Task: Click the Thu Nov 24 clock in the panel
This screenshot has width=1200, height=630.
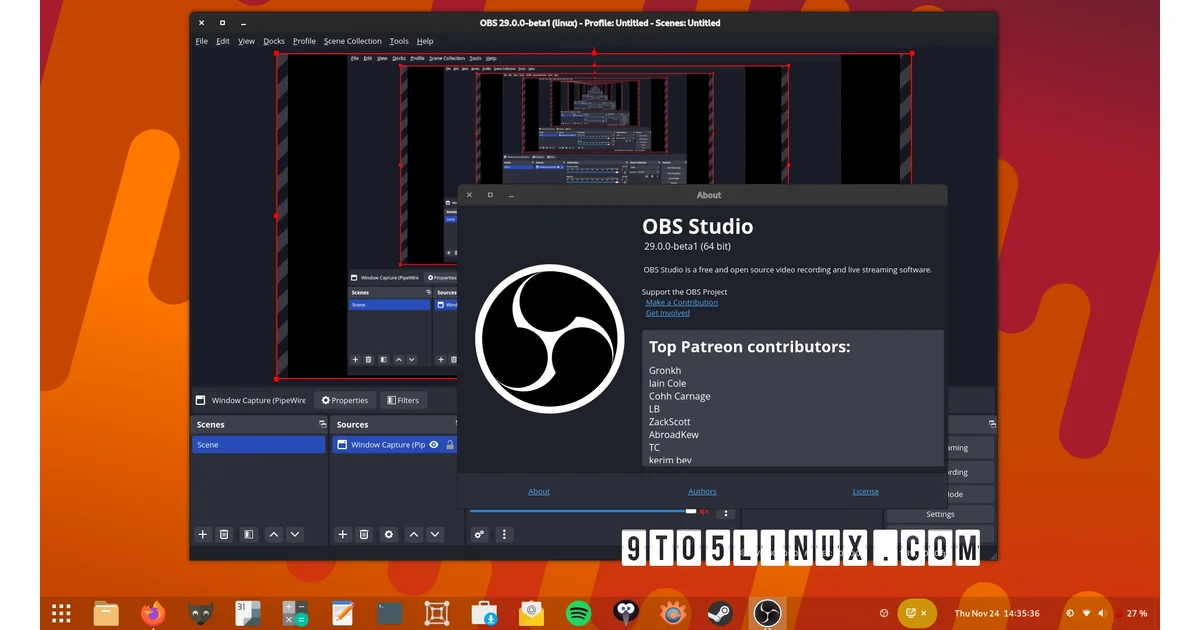Action: (997, 613)
